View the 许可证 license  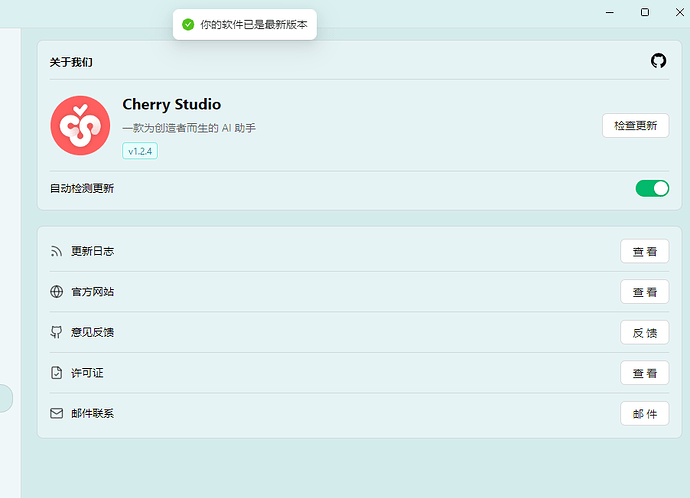(645, 373)
